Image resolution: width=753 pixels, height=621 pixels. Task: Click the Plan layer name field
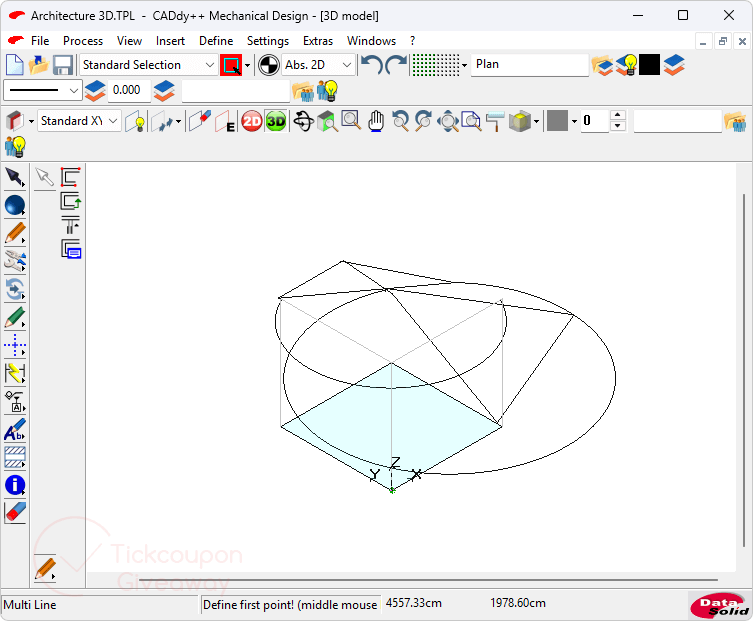[x=530, y=65]
